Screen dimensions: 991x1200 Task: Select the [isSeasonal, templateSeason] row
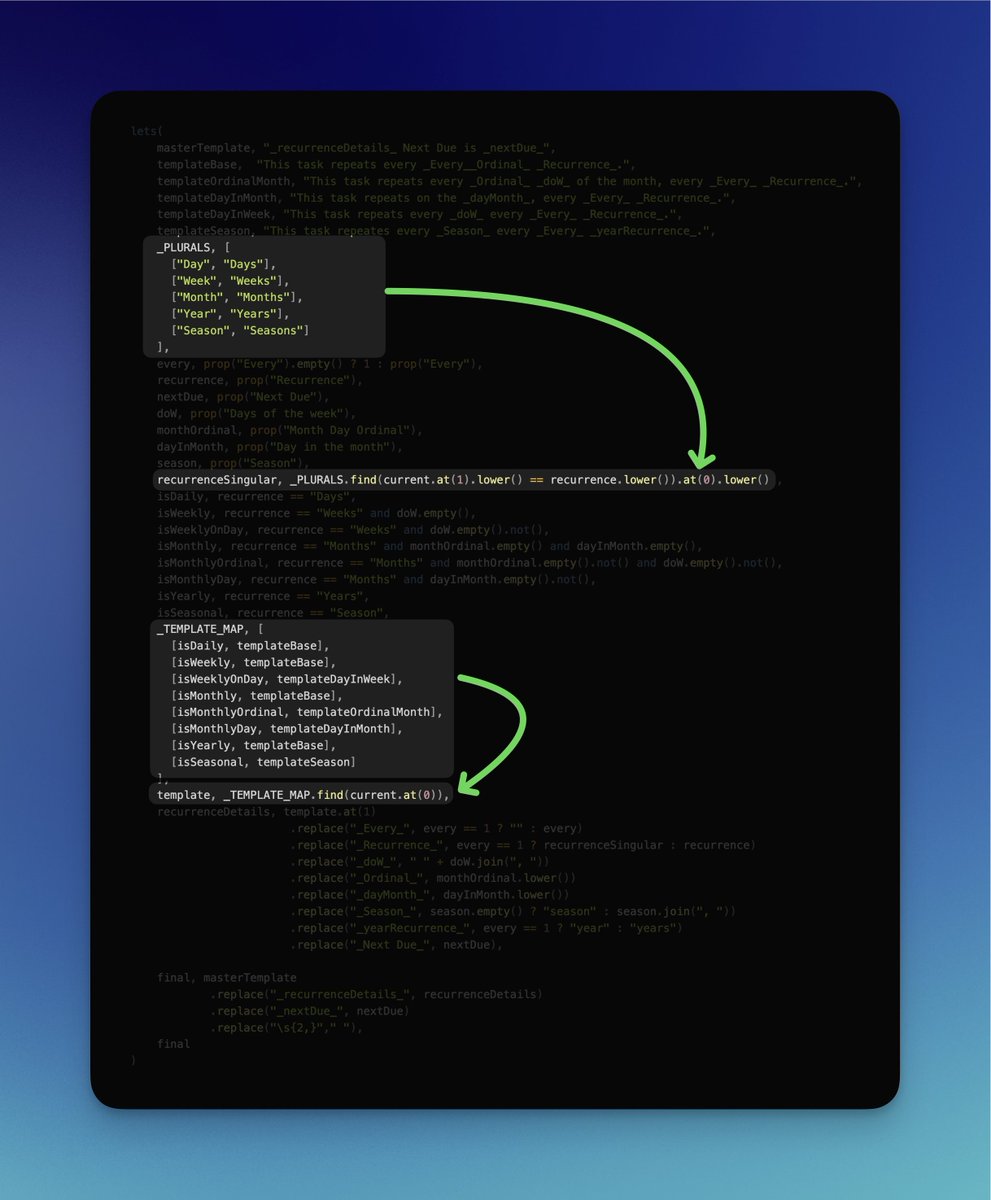[x=263, y=762]
